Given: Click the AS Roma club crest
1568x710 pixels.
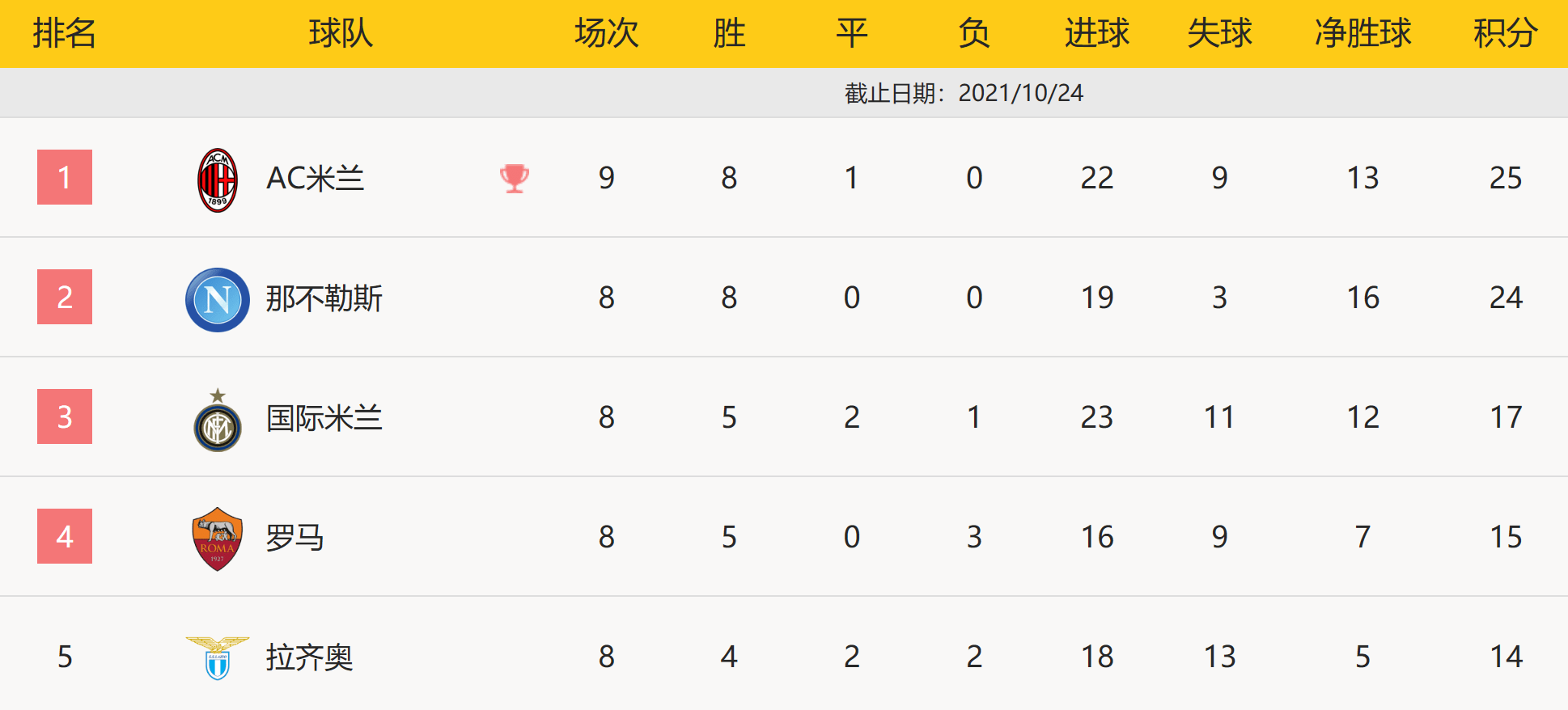Looking at the screenshot, I should click(x=218, y=539).
